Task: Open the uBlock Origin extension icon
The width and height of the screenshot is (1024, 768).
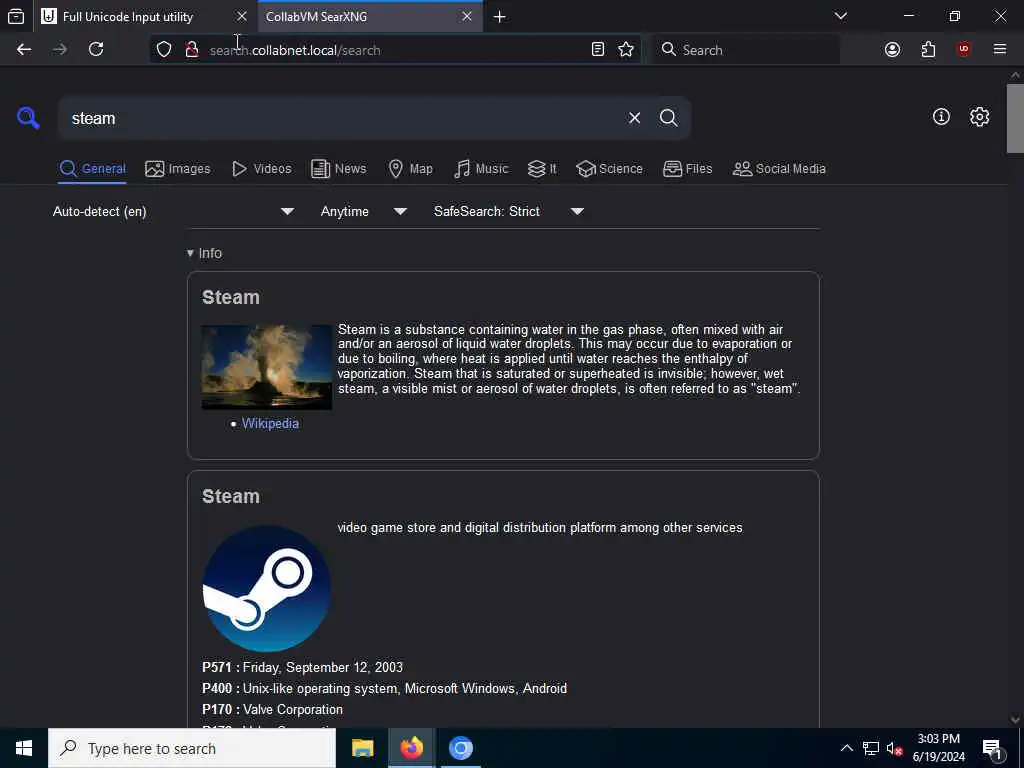Action: click(964, 50)
